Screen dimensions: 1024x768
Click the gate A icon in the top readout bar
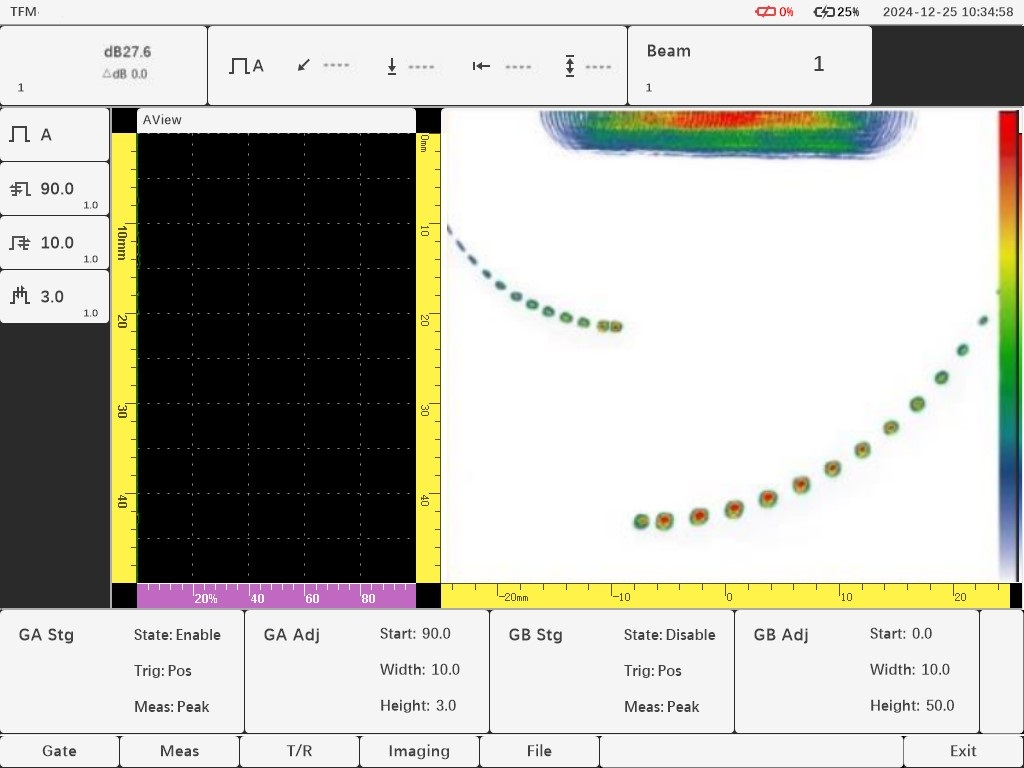pyautogui.click(x=246, y=66)
